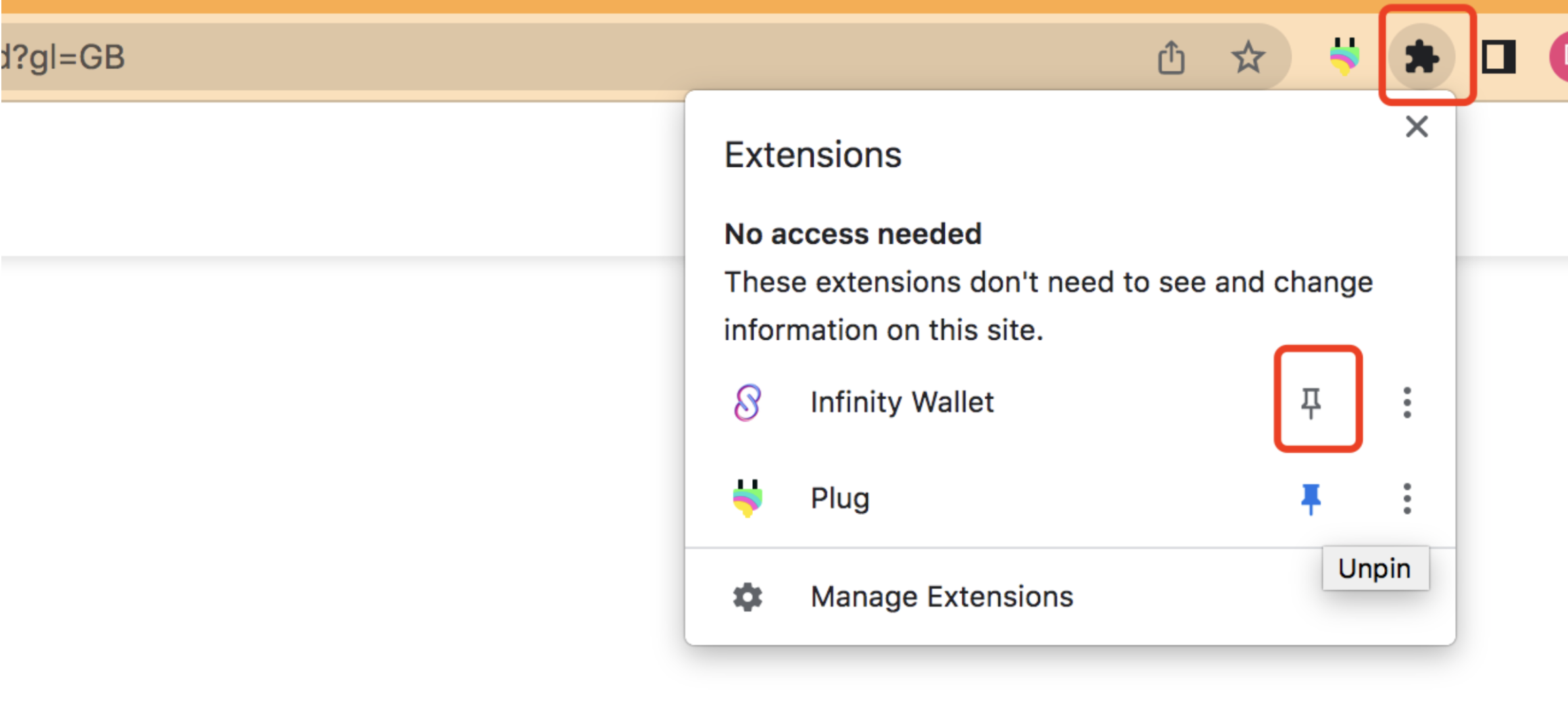Click the Plug extension icon in toolbar
The image size is (1568, 712).
tap(1344, 57)
